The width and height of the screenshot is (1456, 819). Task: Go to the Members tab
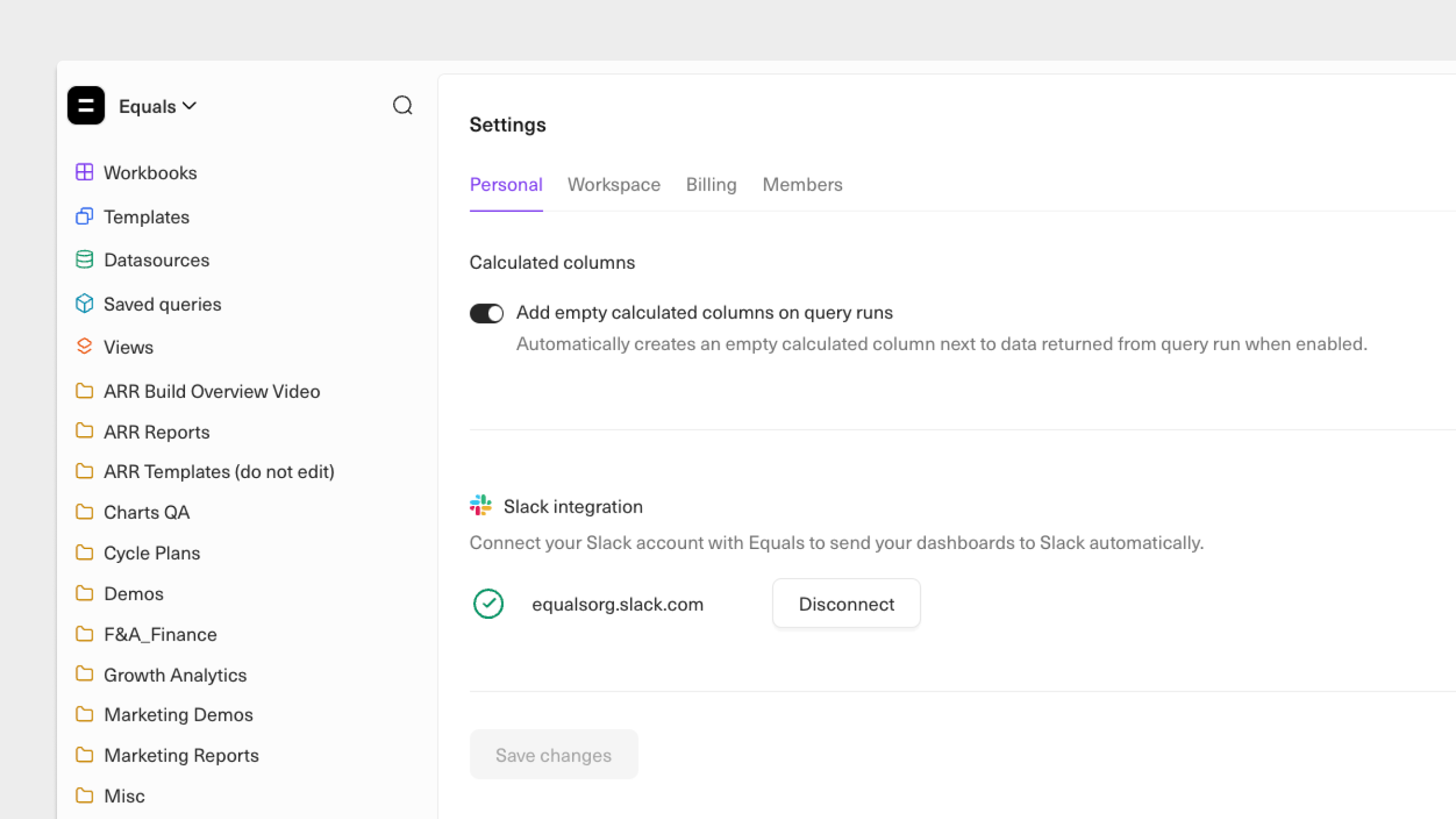click(802, 184)
